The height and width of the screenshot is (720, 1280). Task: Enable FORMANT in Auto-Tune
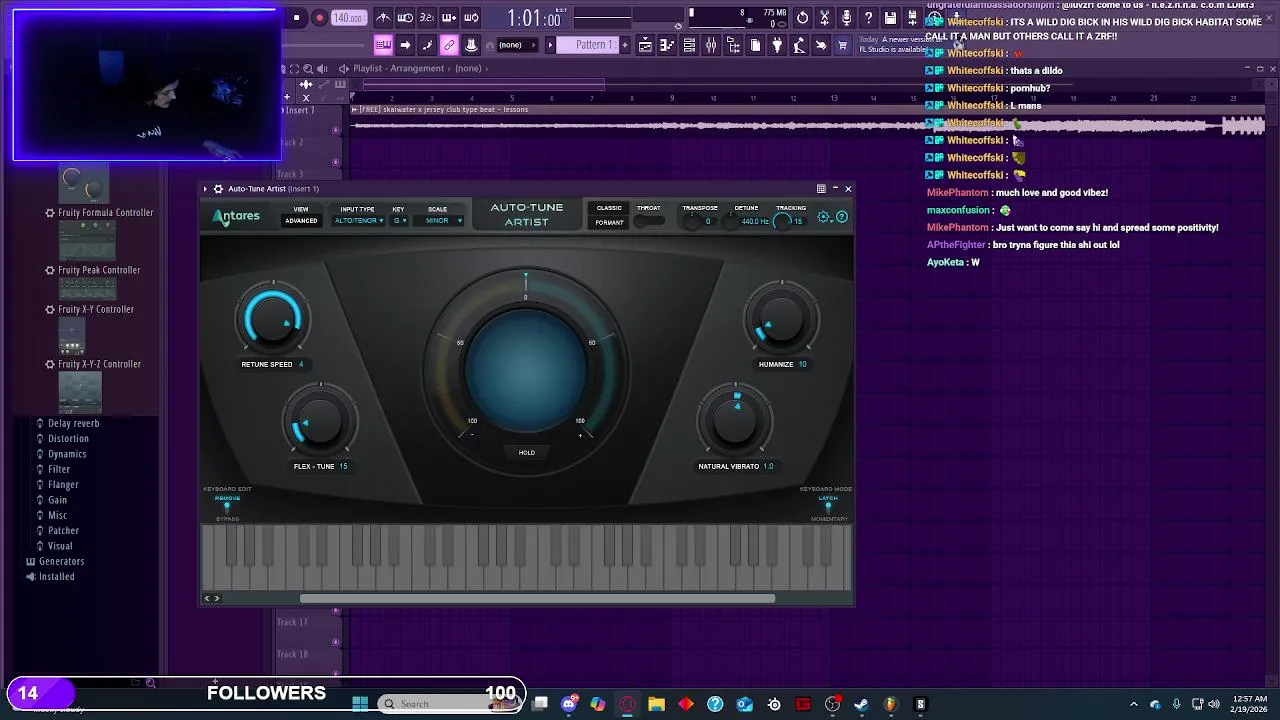coord(609,222)
